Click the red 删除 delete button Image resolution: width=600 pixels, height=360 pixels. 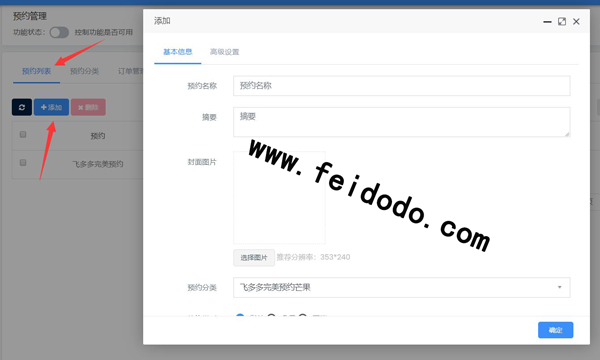pos(88,107)
